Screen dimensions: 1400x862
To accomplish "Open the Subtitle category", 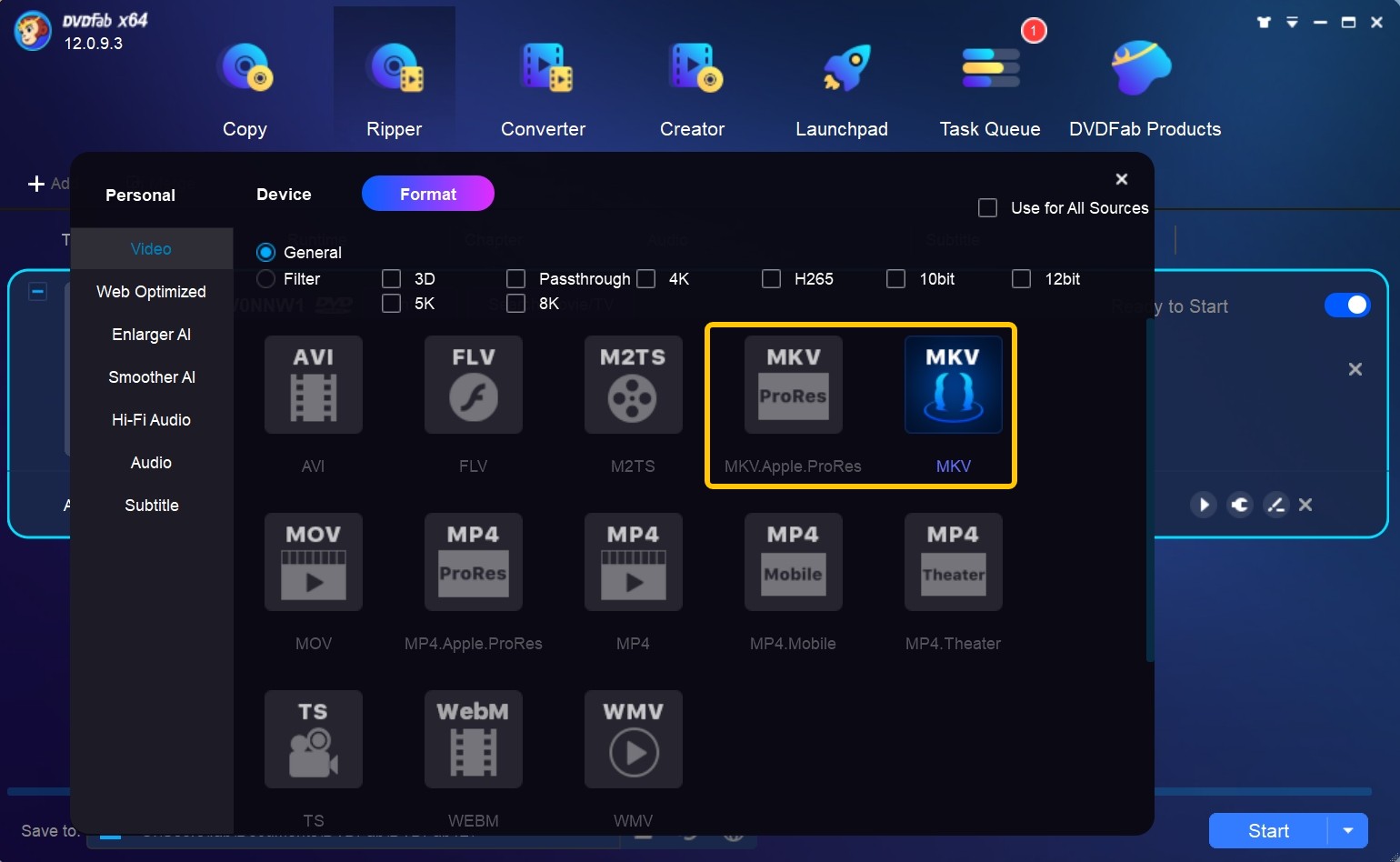I will pyautogui.click(x=151, y=505).
